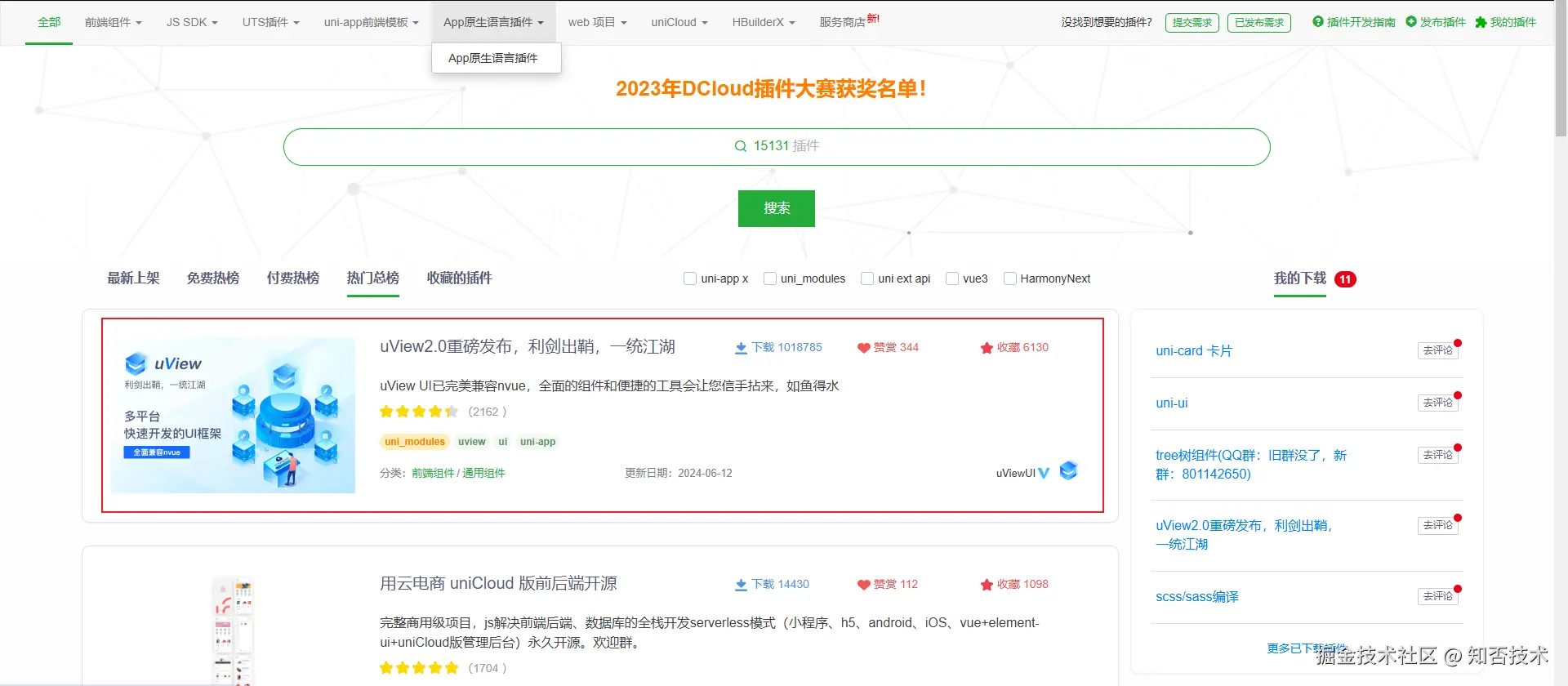Click 去评论 for tree树组件
This screenshot has height=686, width=1568.
tap(1438, 455)
